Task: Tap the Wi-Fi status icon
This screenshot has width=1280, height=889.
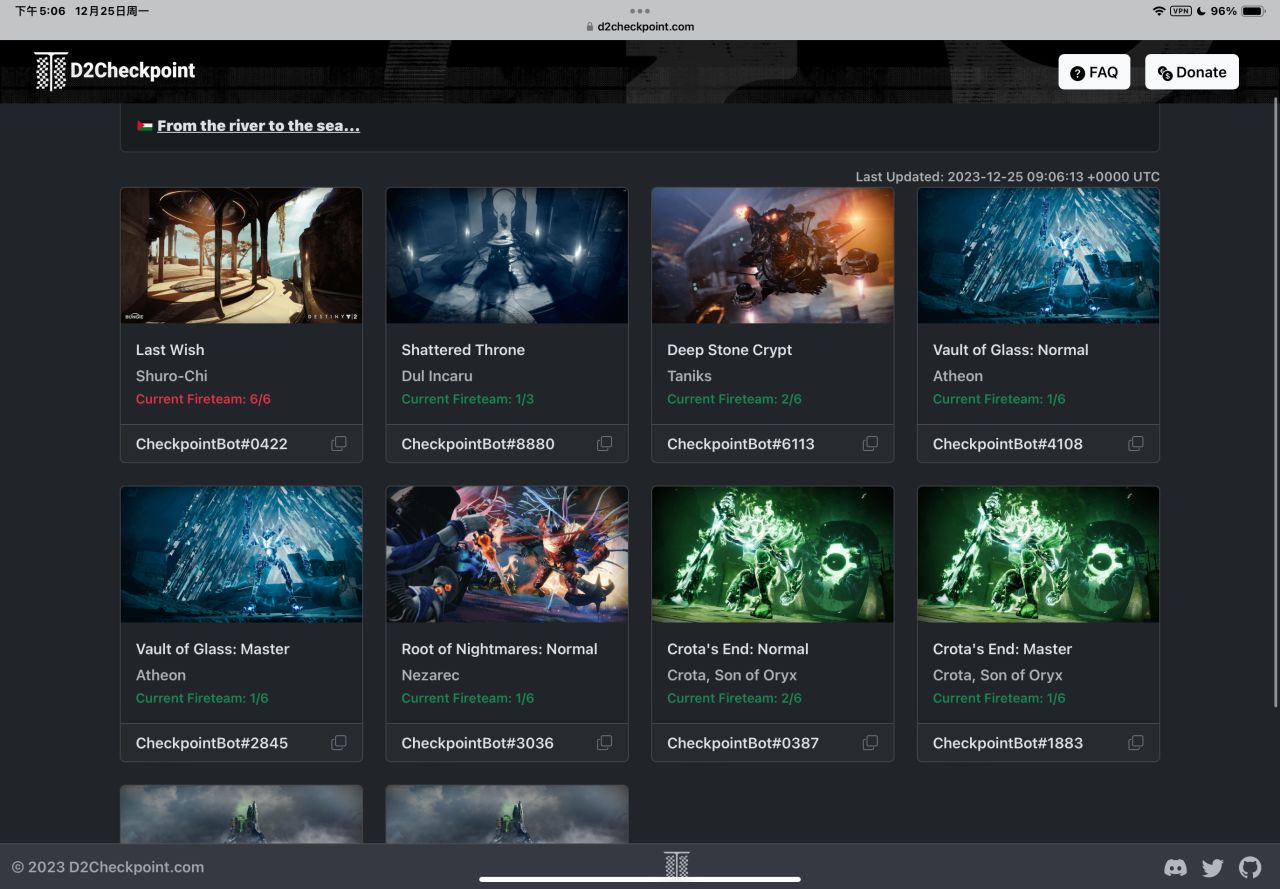Action: pos(1158,11)
